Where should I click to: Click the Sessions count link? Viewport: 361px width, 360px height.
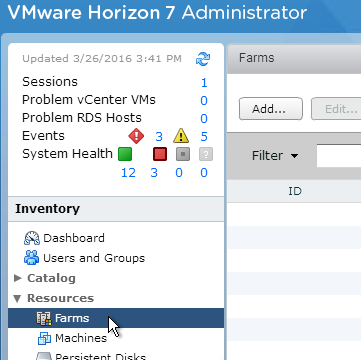[x=204, y=82]
